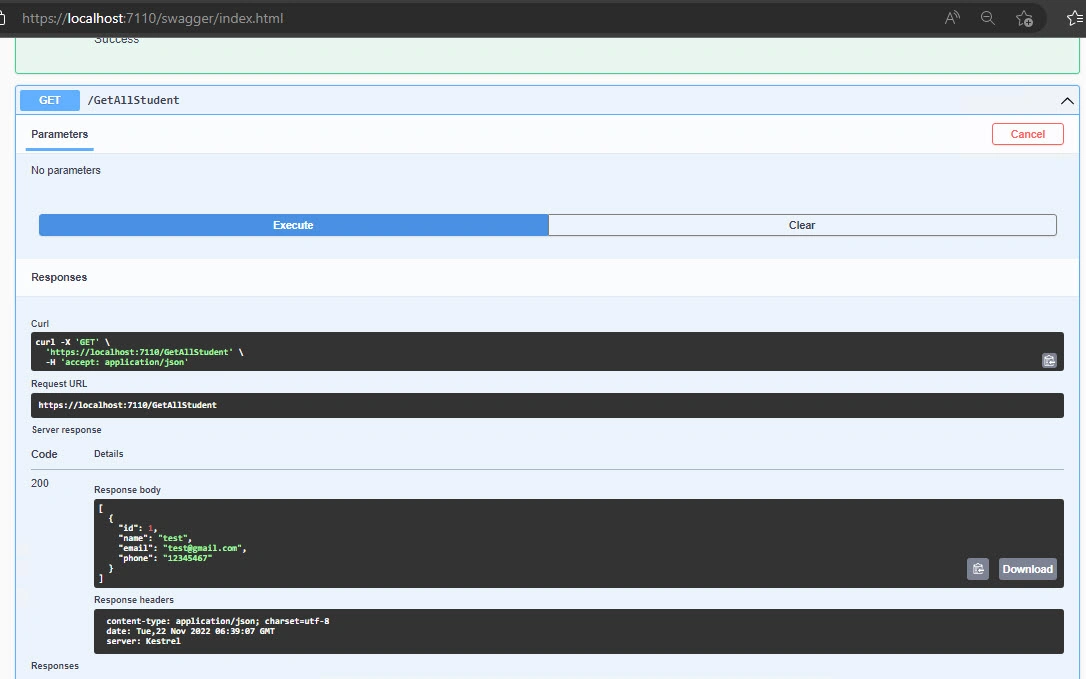Click the GET method badge
The height and width of the screenshot is (679, 1086).
tap(50, 100)
